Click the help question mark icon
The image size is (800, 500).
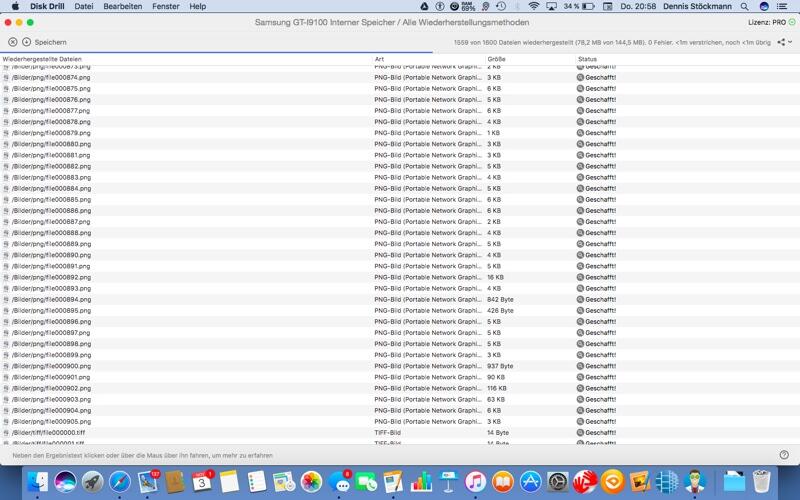pyautogui.click(x=784, y=455)
